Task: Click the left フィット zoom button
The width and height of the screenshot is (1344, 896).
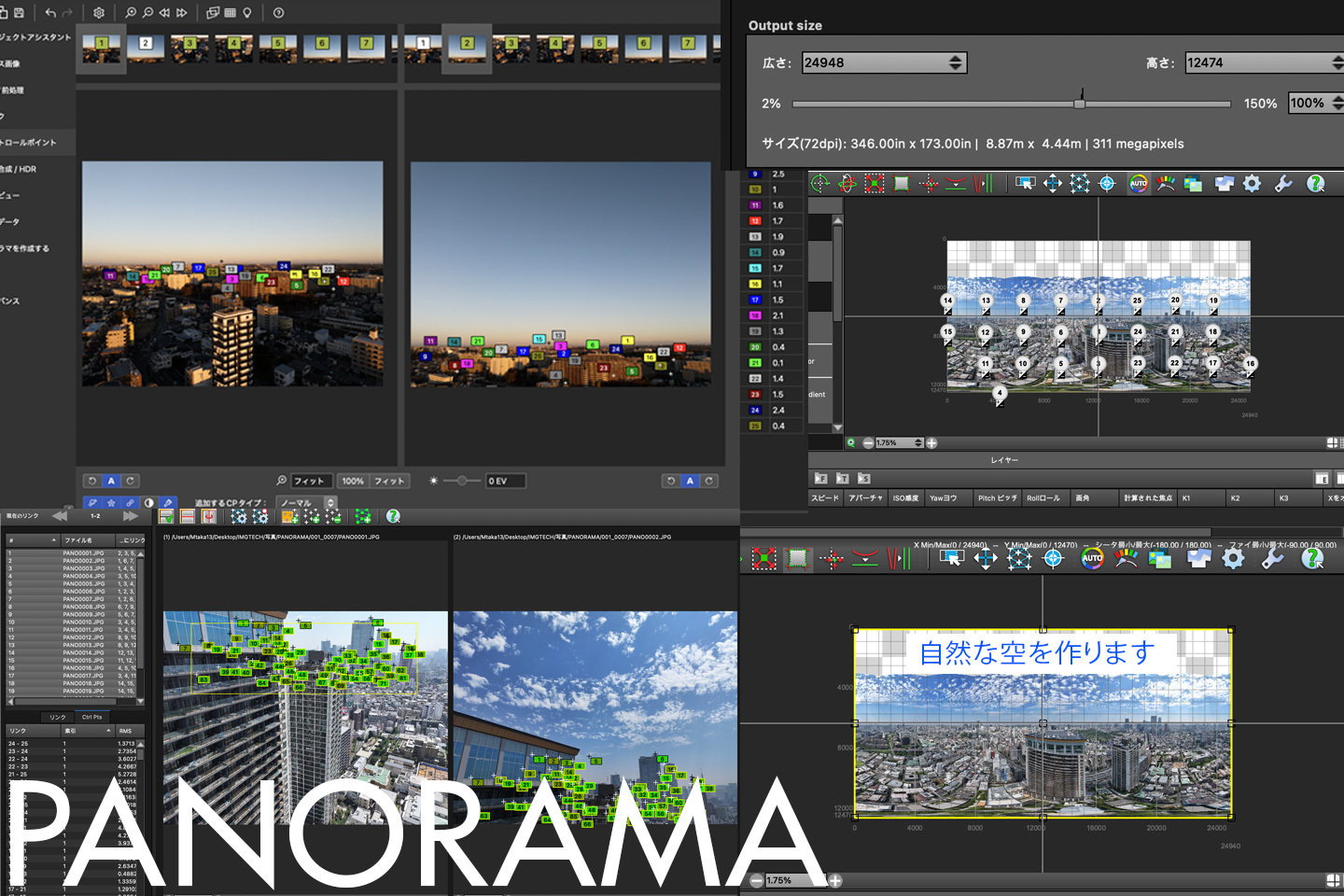Action: pyautogui.click(x=309, y=481)
